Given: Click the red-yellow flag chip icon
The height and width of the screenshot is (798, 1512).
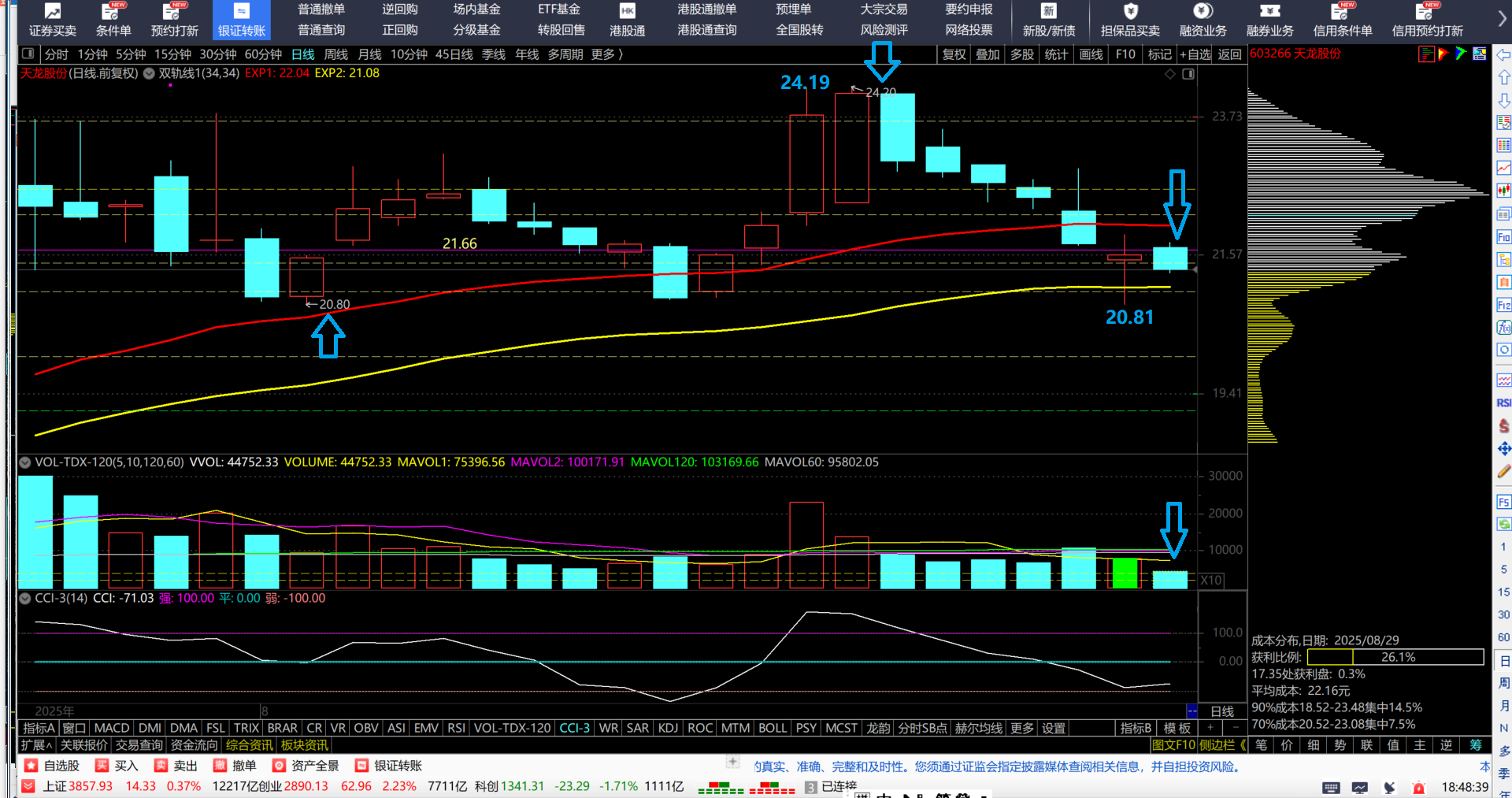Looking at the screenshot, I should [x=1443, y=54].
